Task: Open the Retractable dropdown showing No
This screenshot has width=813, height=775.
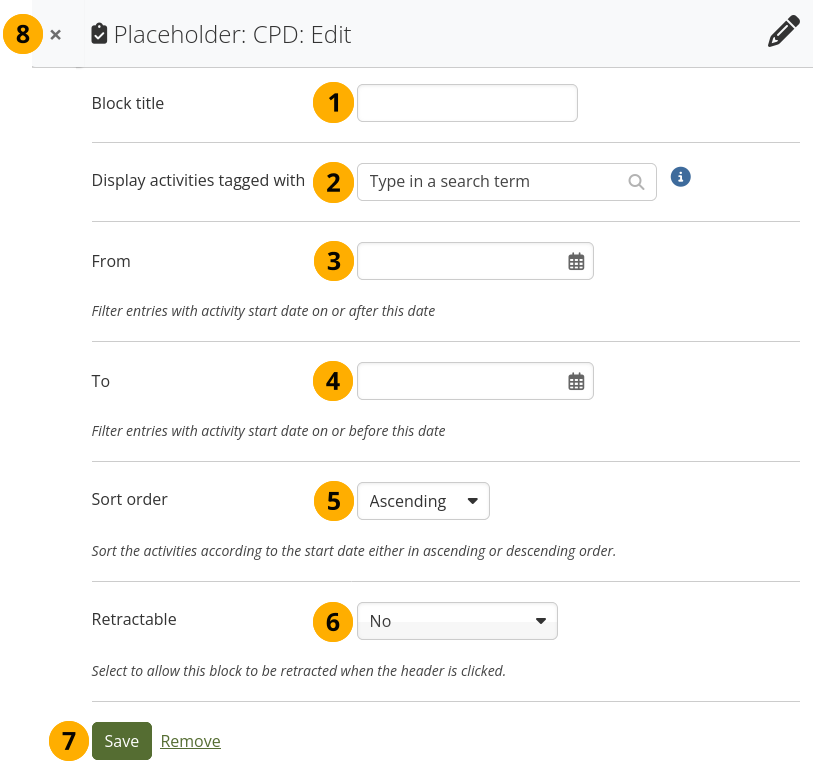Action: click(x=457, y=621)
